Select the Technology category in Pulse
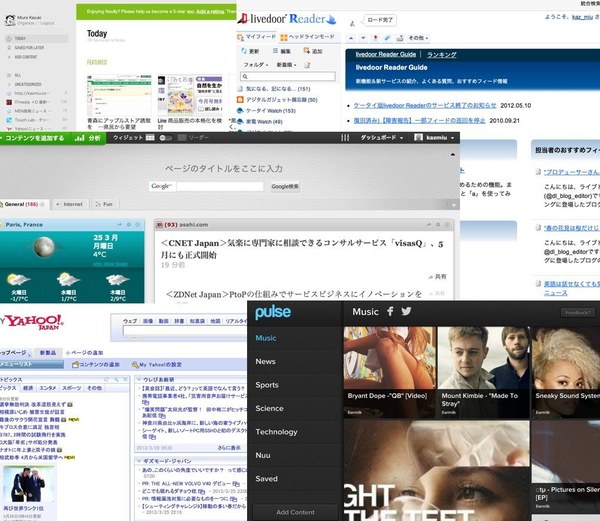600x521 pixels. click(x=276, y=431)
